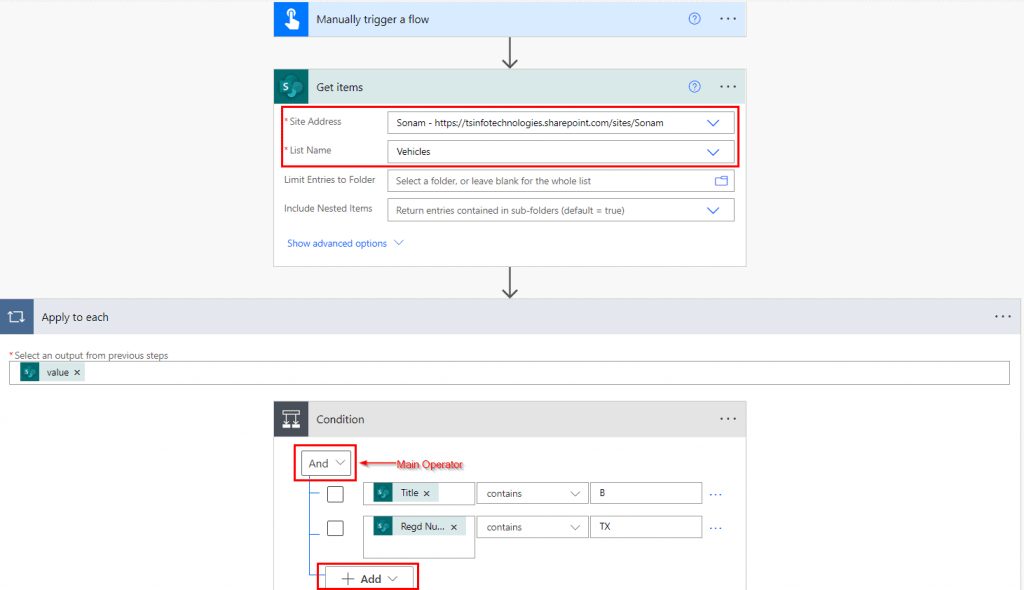Viewport: 1024px width, 590px height.
Task: Open more options for Apply to each
Action: tap(1002, 317)
